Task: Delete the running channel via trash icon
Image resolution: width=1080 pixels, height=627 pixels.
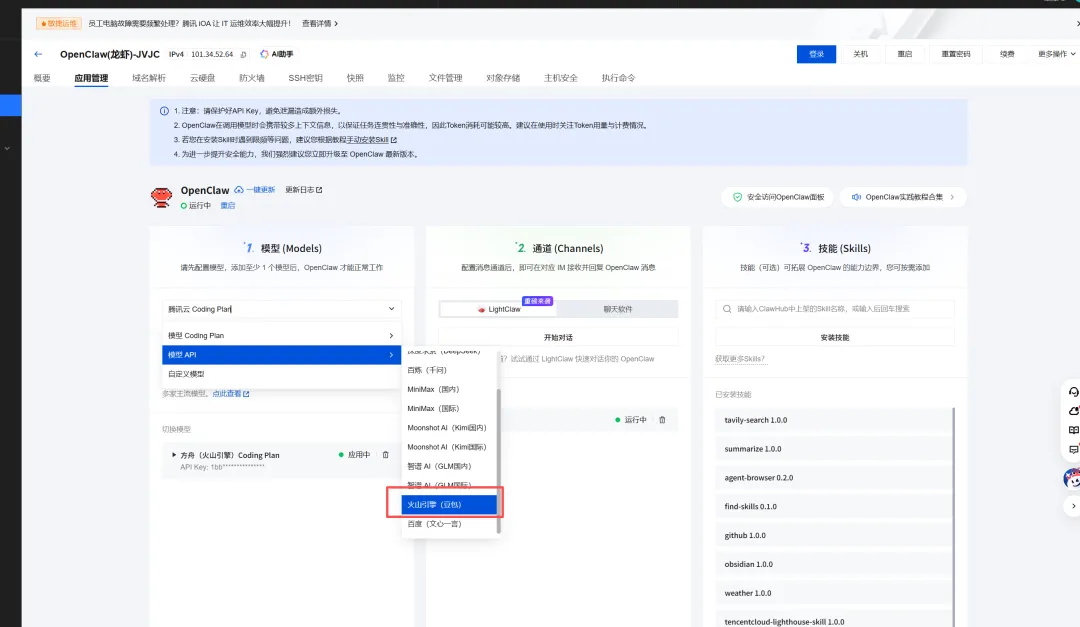Action: pos(663,420)
